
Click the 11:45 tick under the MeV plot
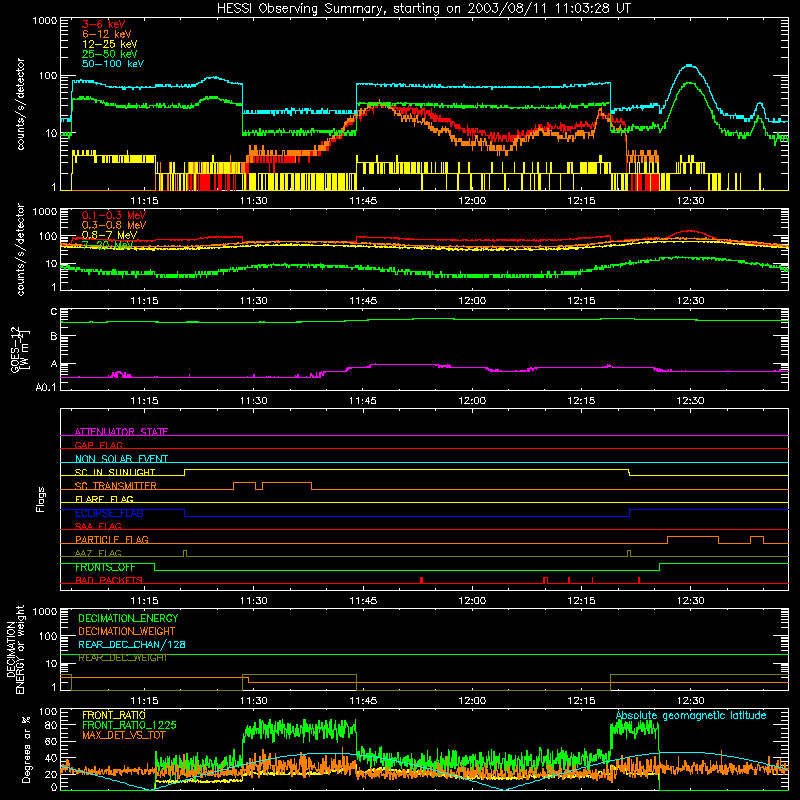pos(363,301)
